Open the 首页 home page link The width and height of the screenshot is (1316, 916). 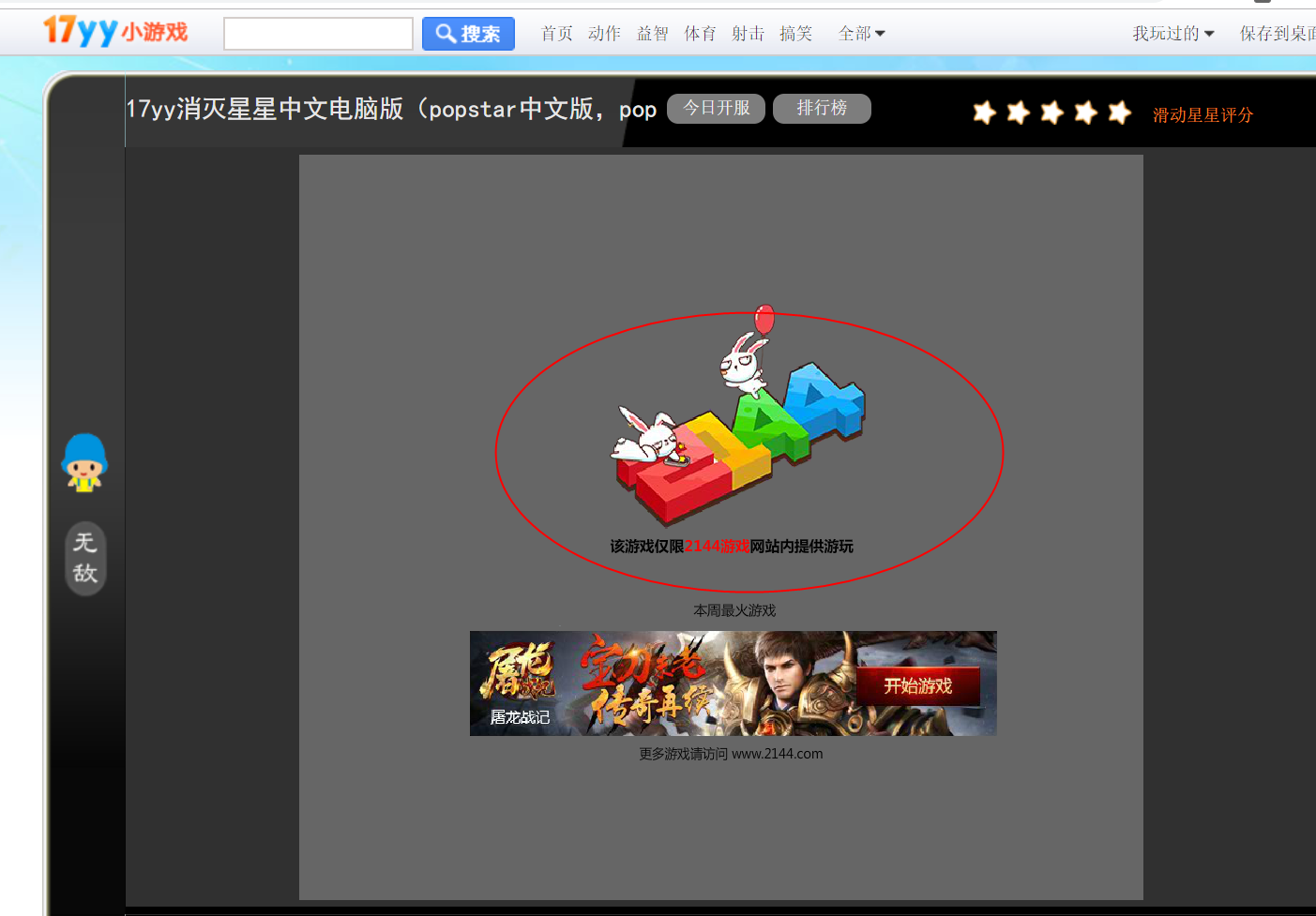click(x=557, y=34)
